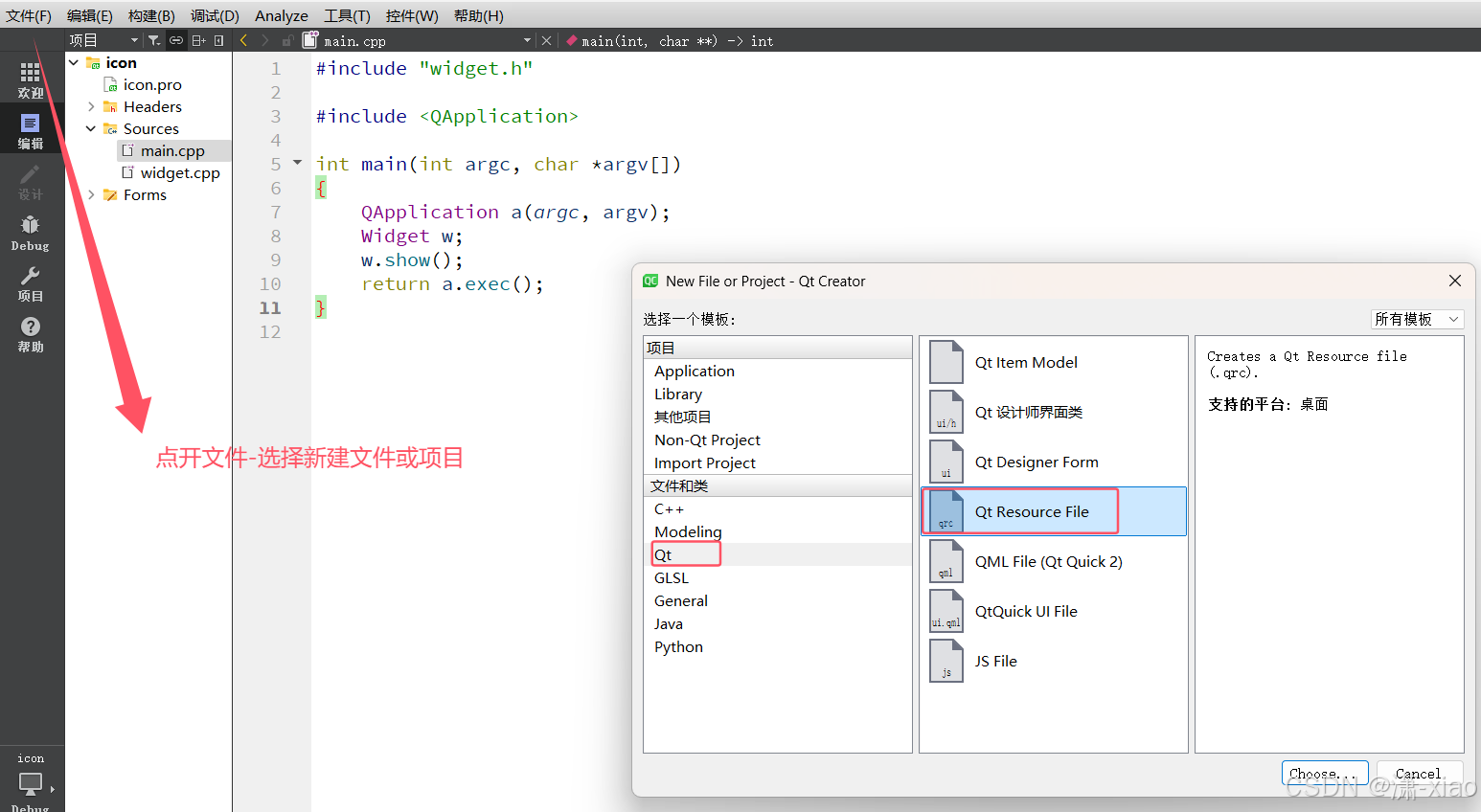This screenshot has height=812, width=1481.
Task: Go back with the yellow arrow
Action: coord(244,40)
